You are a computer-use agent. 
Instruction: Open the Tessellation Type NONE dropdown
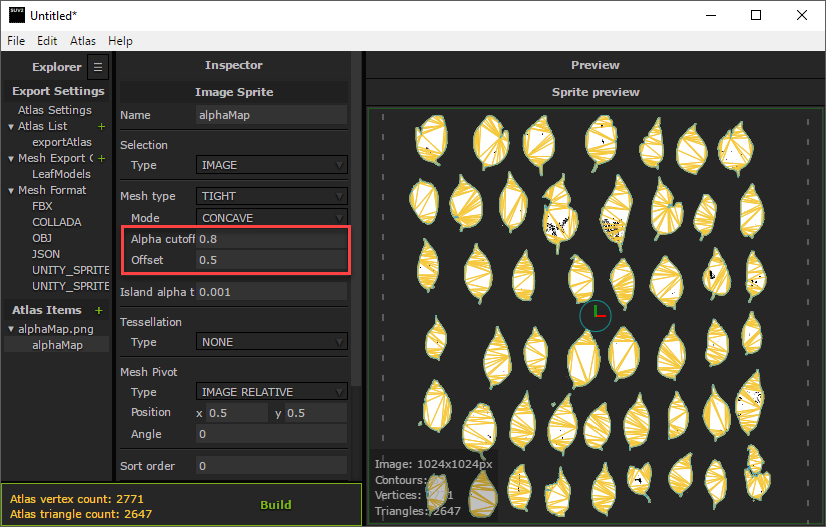point(272,342)
